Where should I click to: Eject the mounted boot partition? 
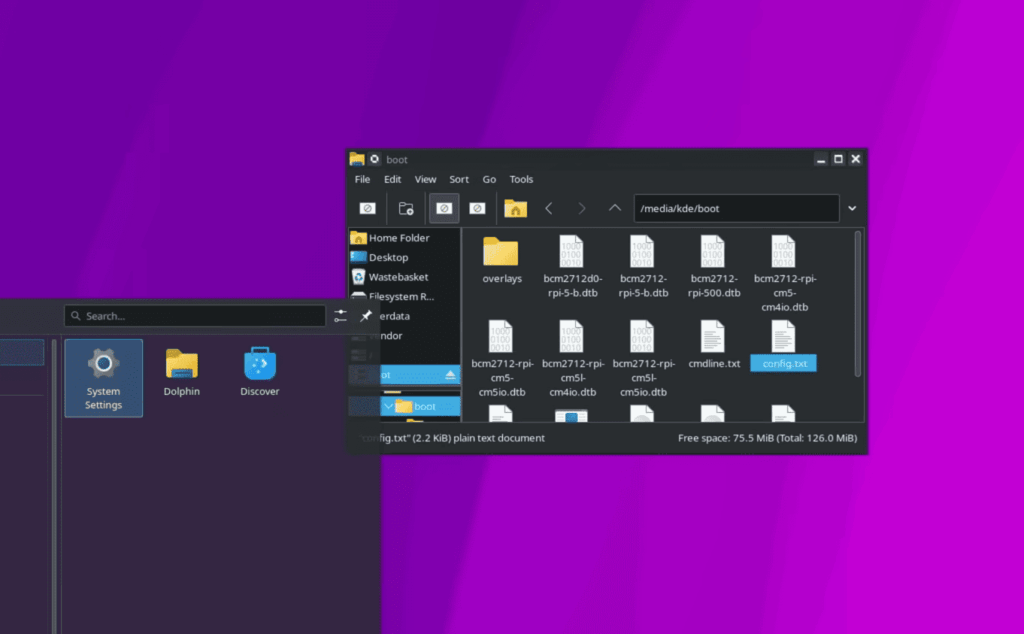[452, 377]
